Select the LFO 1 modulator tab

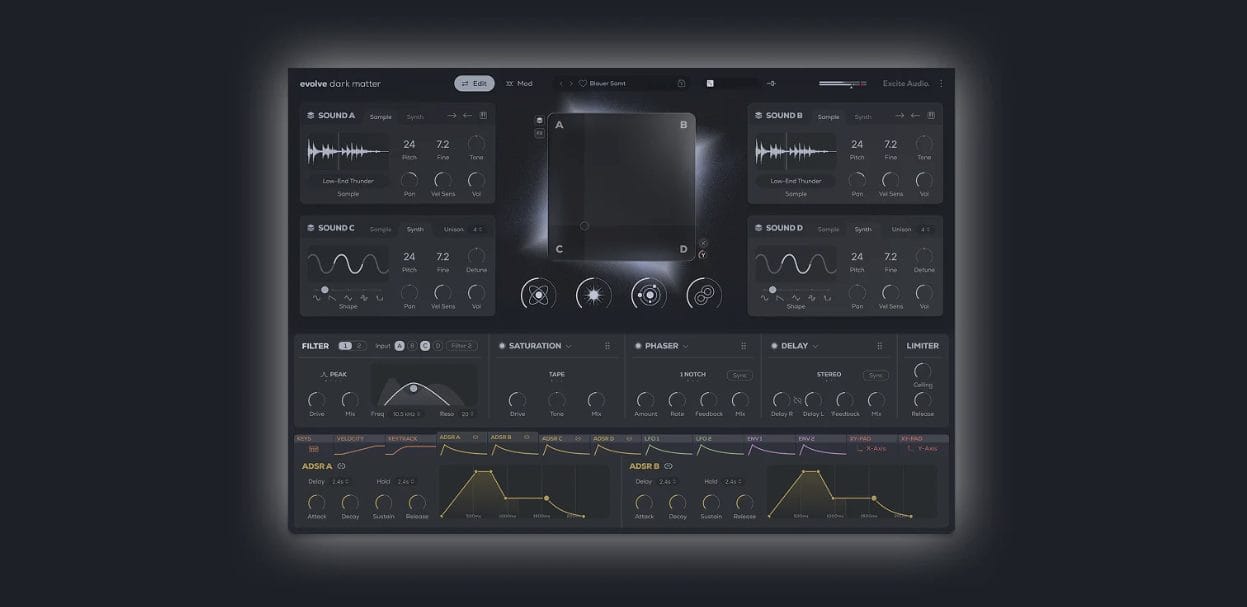(668, 445)
